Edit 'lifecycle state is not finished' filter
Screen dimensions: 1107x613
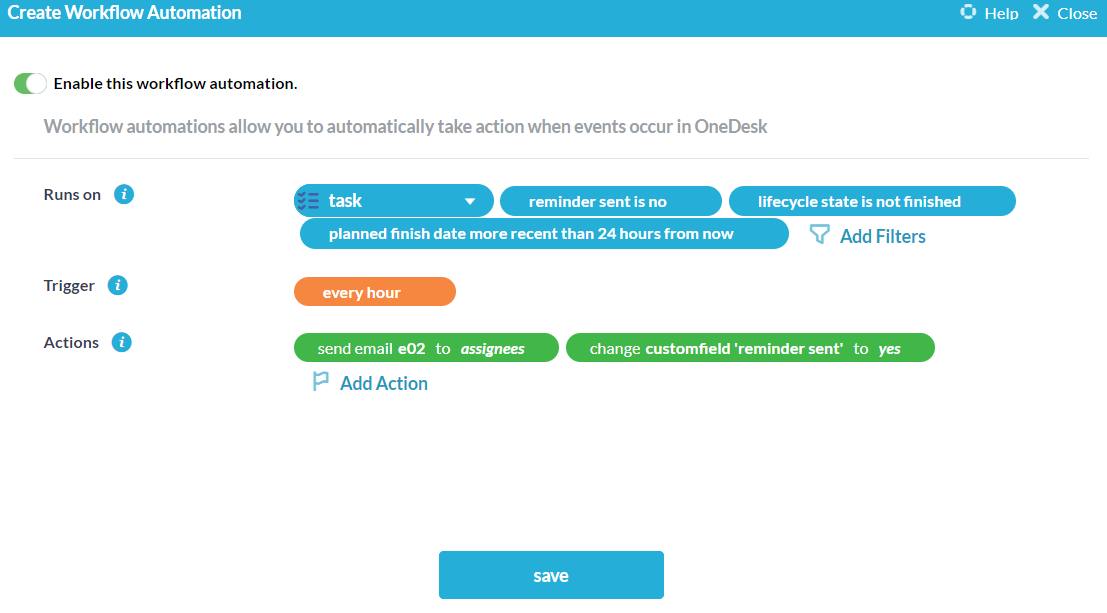click(871, 201)
